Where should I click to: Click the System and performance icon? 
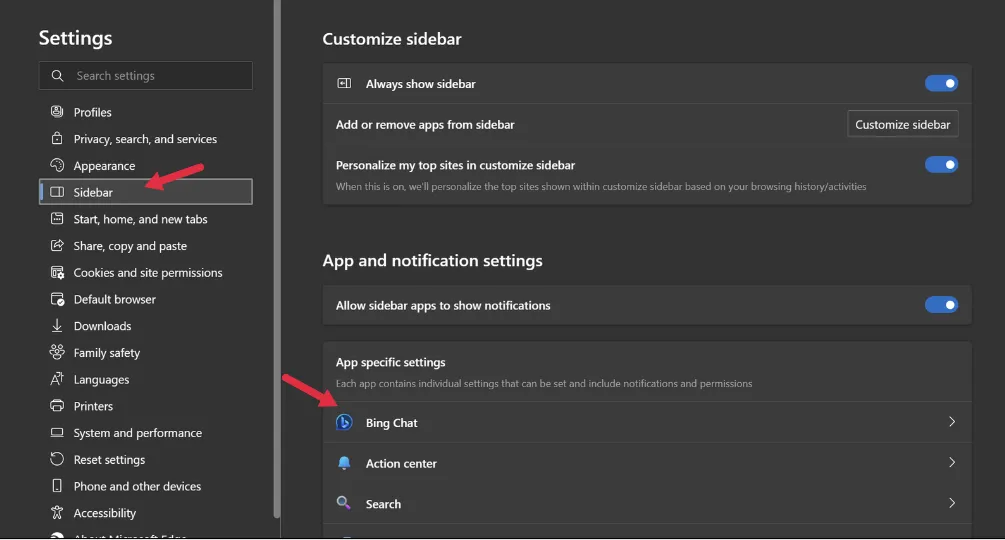click(x=57, y=432)
